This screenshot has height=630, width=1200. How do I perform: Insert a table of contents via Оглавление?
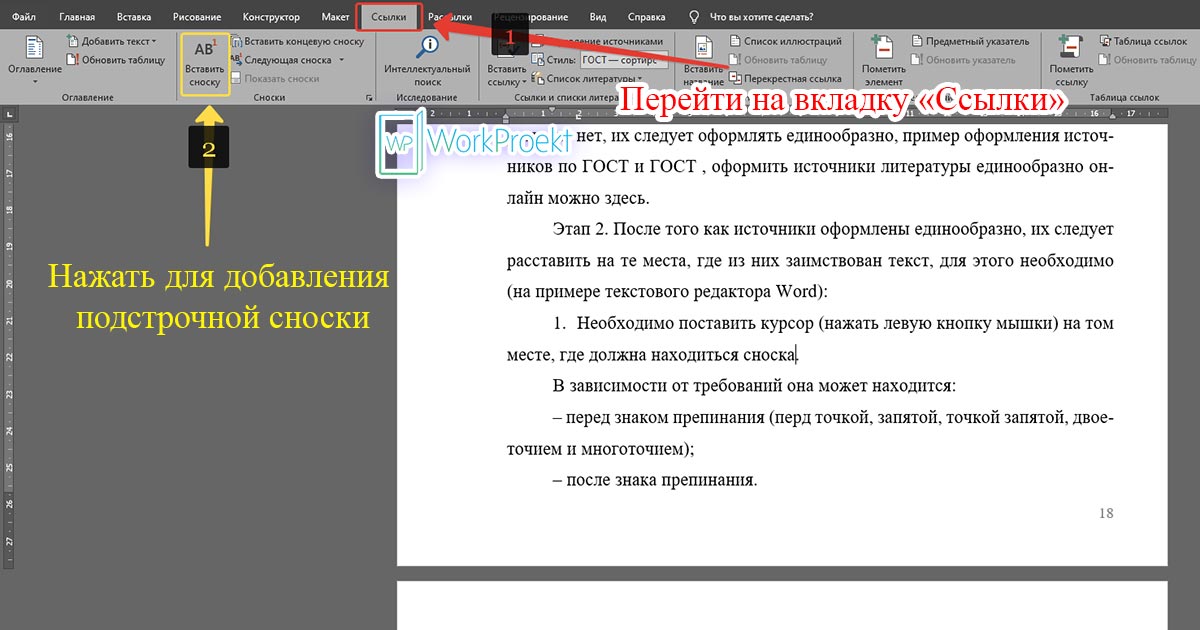click(33, 55)
